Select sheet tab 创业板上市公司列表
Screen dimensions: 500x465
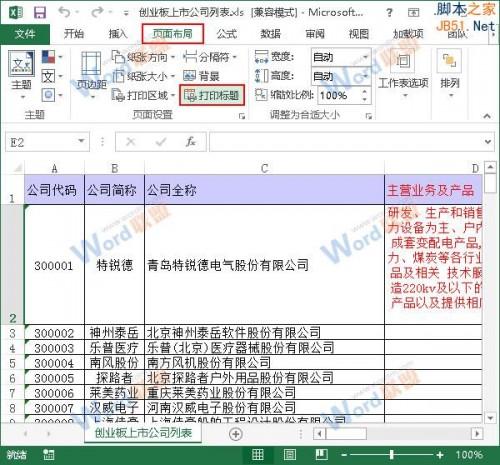pyautogui.click(x=143, y=433)
